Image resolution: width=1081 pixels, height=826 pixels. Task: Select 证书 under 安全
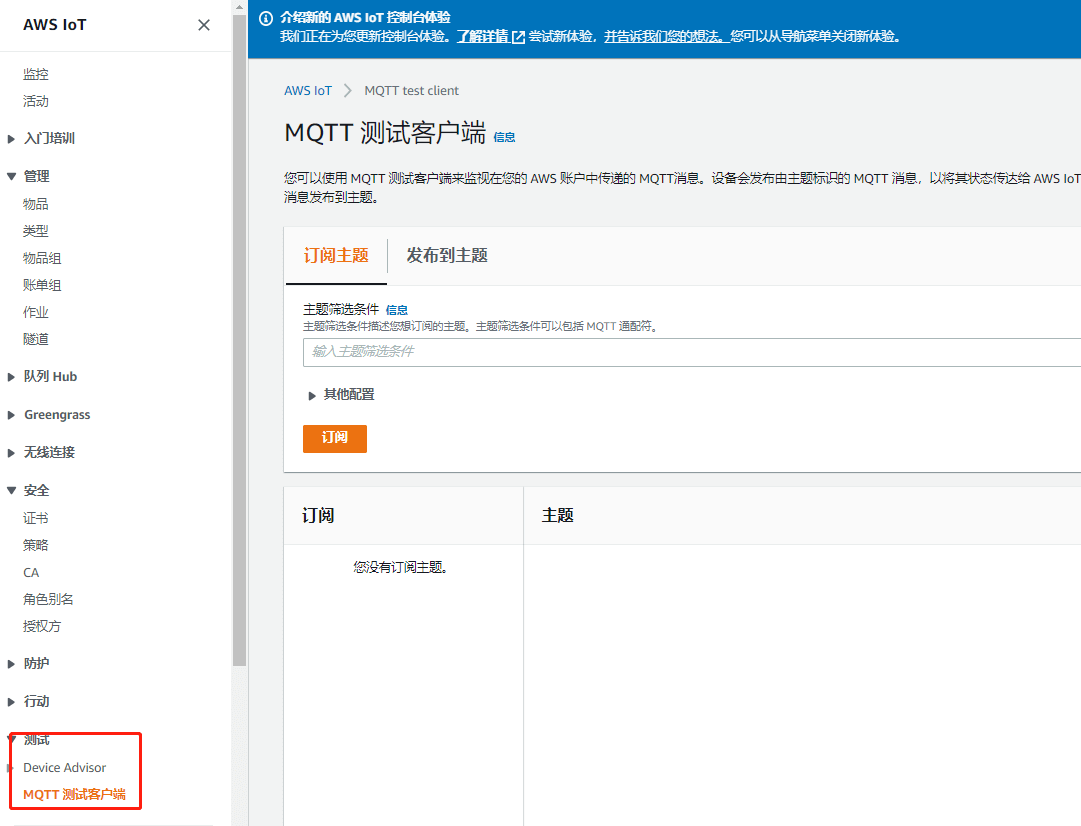point(36,518)
